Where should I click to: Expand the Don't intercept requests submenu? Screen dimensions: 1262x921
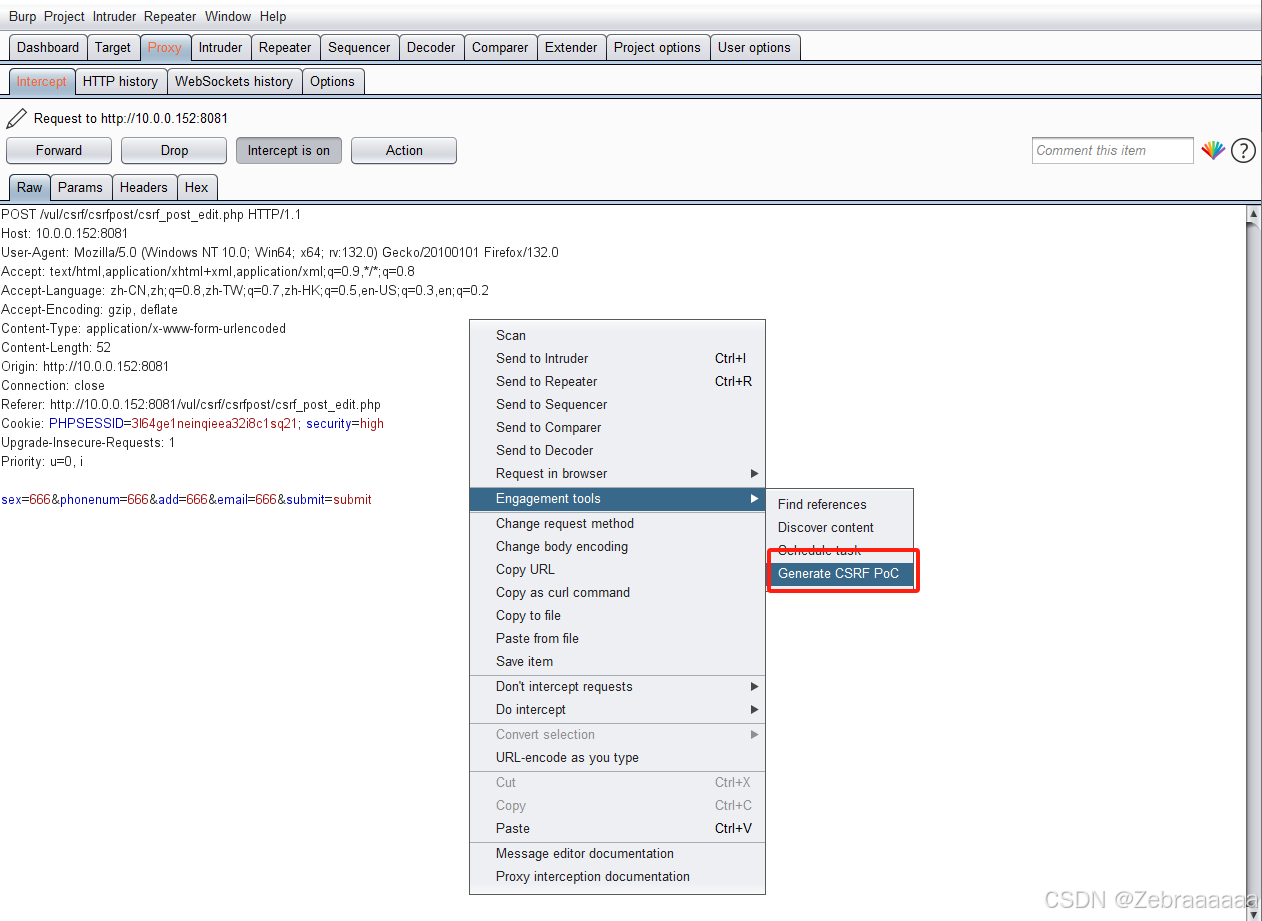pos(617,686)
